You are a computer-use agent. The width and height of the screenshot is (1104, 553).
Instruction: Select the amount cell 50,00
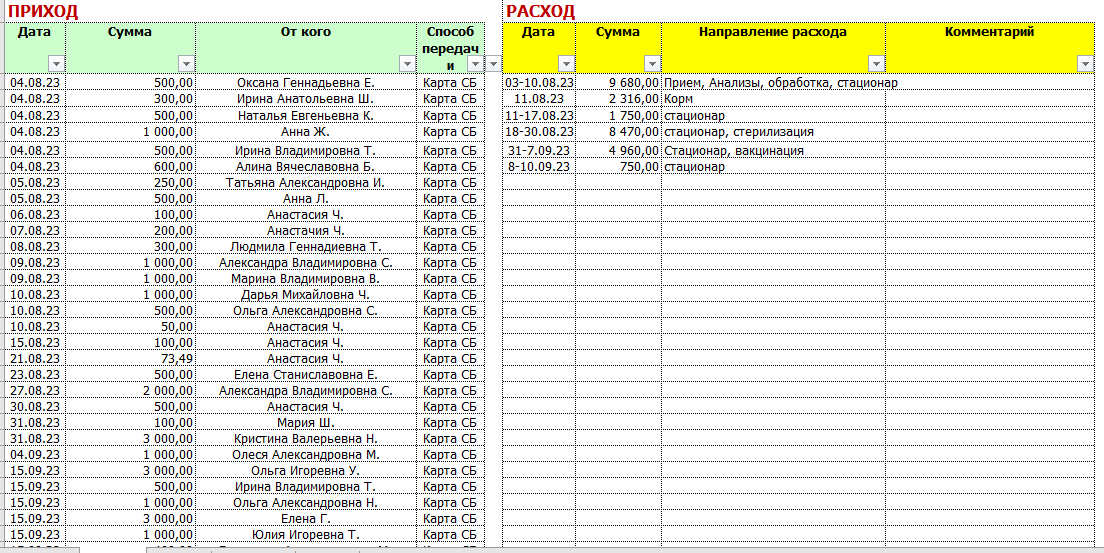tap(131, 326)
